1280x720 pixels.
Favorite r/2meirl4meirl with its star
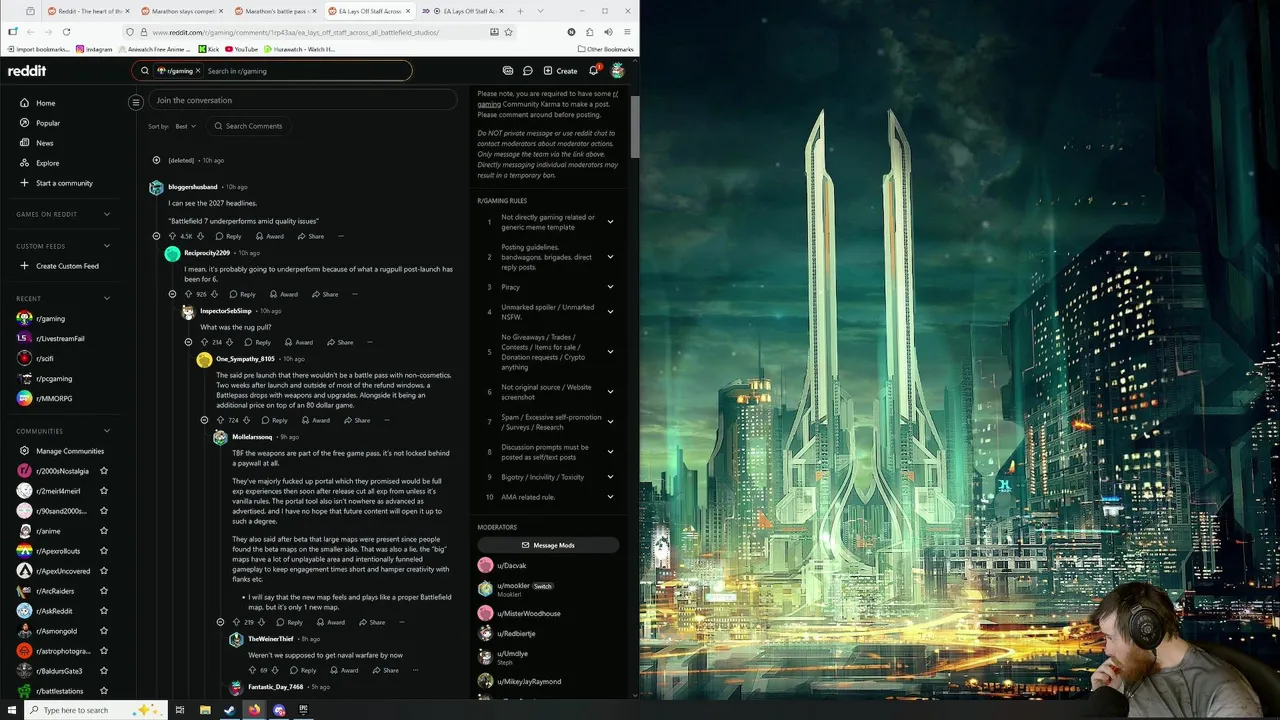click(x=104, y=491)
